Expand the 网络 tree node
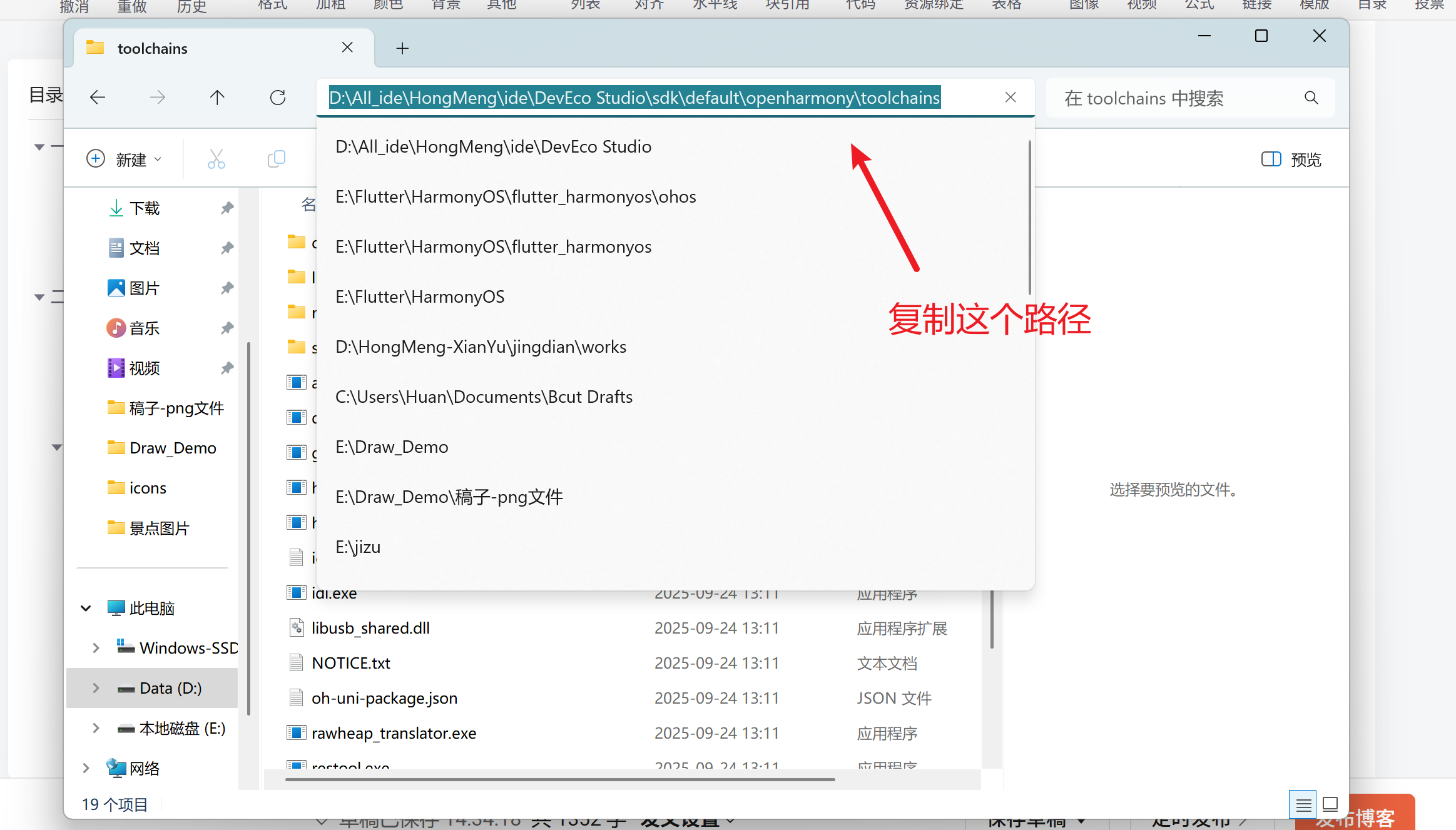The width and height of the screenshot is (1456, 830). (86, 768)
